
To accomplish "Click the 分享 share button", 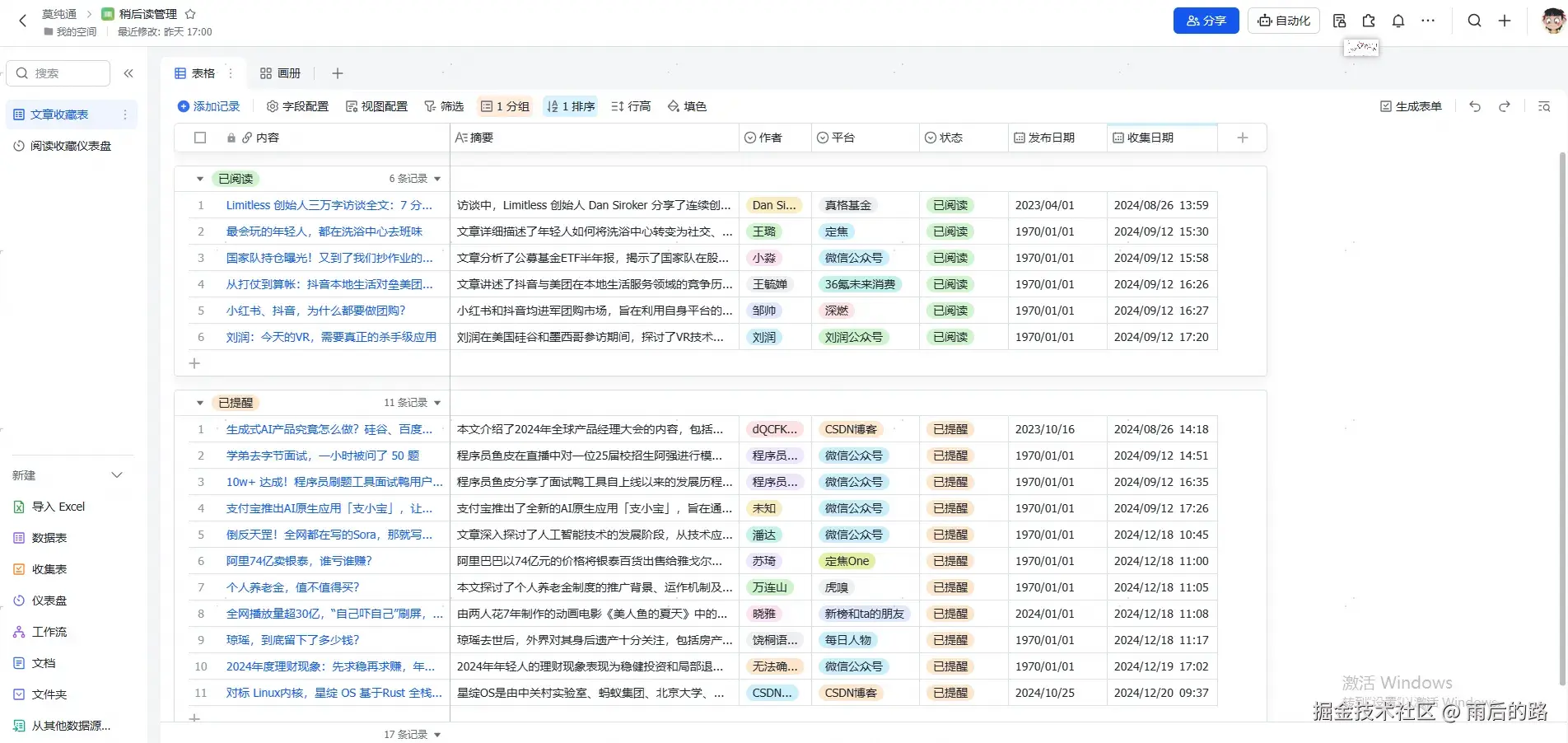I will click(x=1206, y=20).
